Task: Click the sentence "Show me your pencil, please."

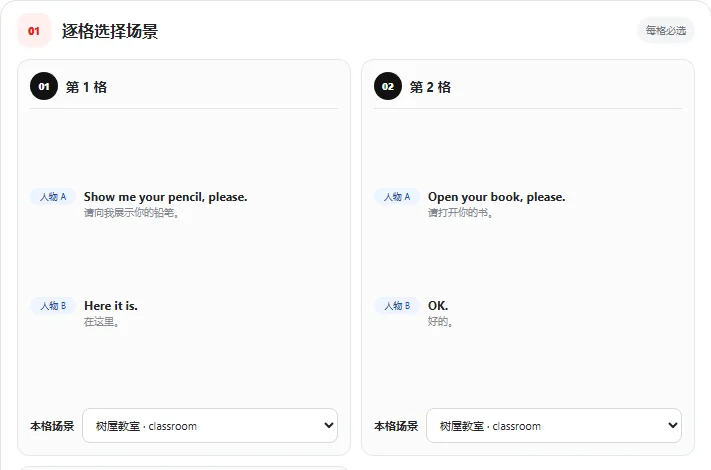Action: point(166,197)
